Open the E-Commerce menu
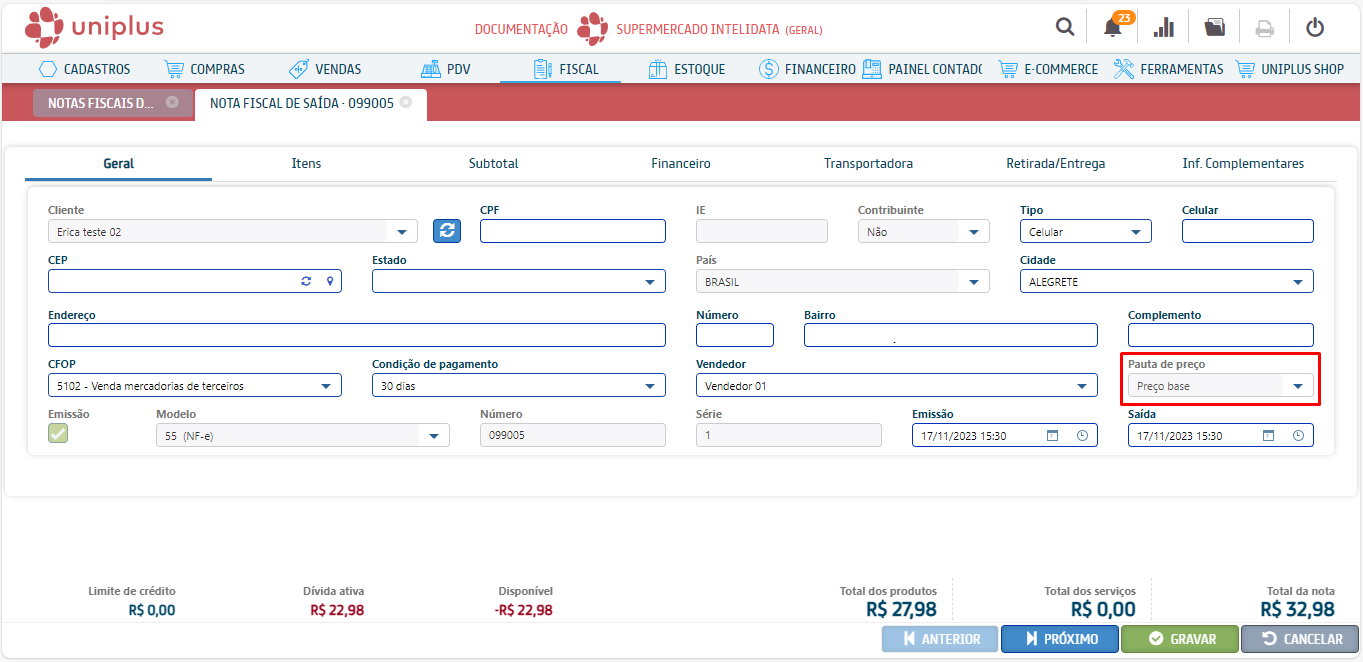1363x662 pixels. 1048,69
